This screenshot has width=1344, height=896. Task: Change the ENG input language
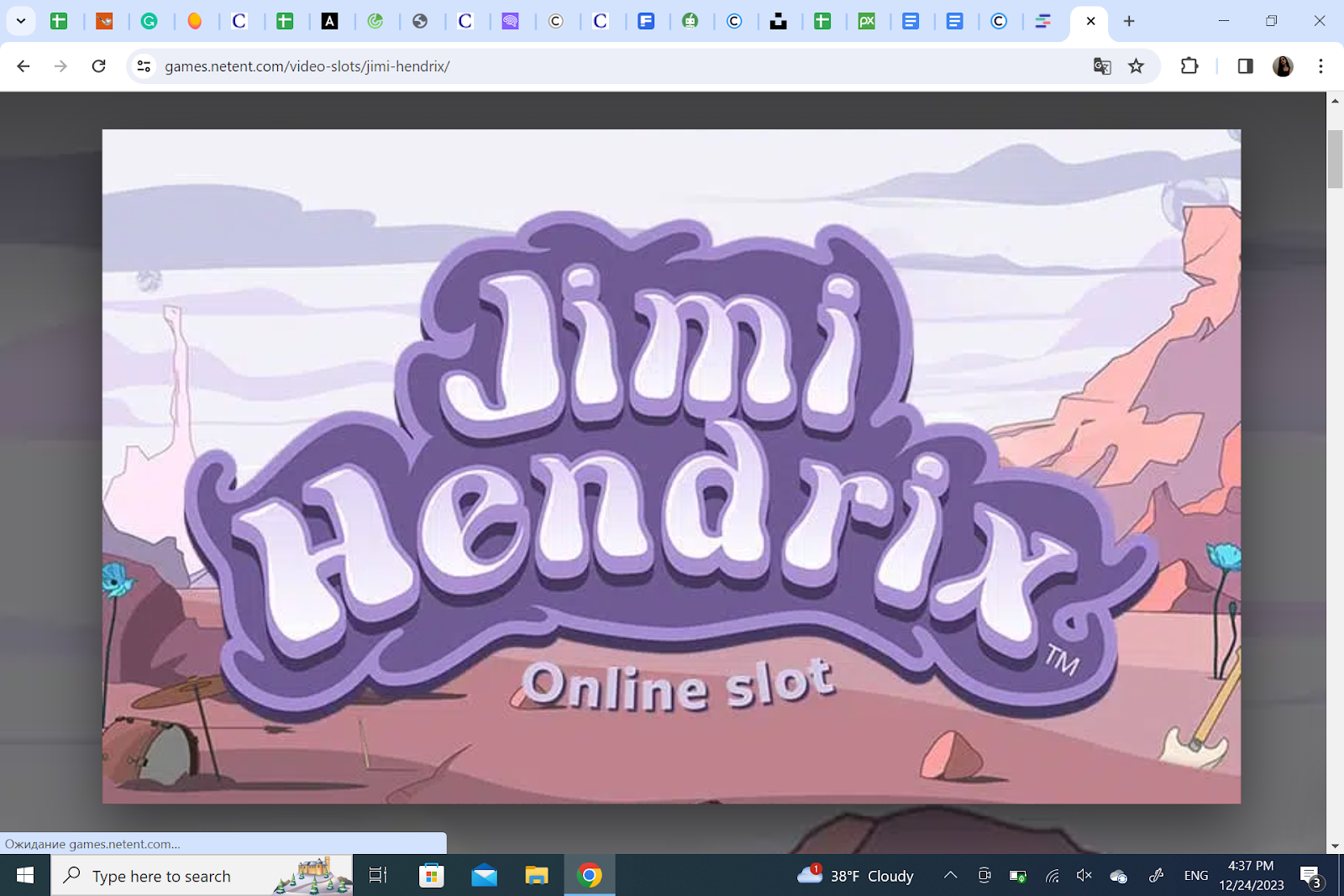click(1196, 875)
